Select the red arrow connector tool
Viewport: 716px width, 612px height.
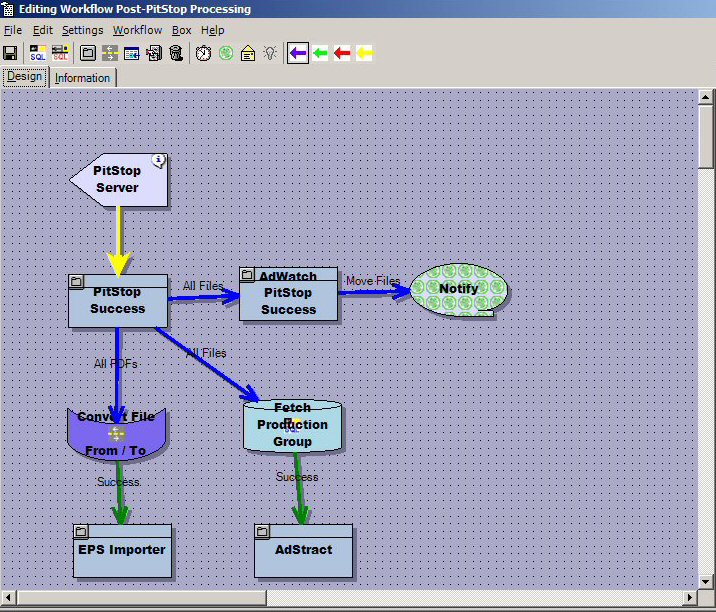click(342, 53)
